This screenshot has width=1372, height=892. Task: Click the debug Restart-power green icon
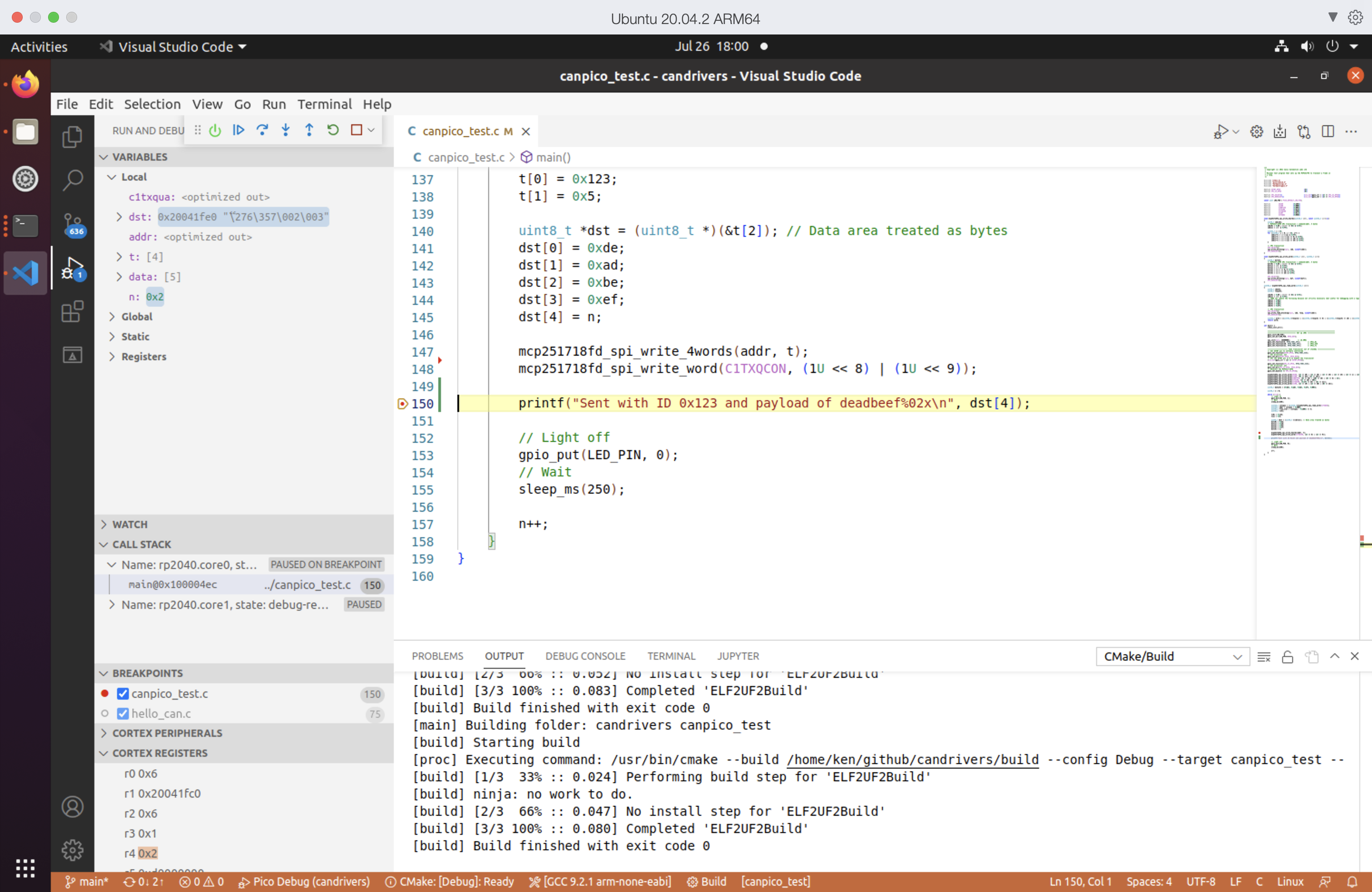point(215,130)
